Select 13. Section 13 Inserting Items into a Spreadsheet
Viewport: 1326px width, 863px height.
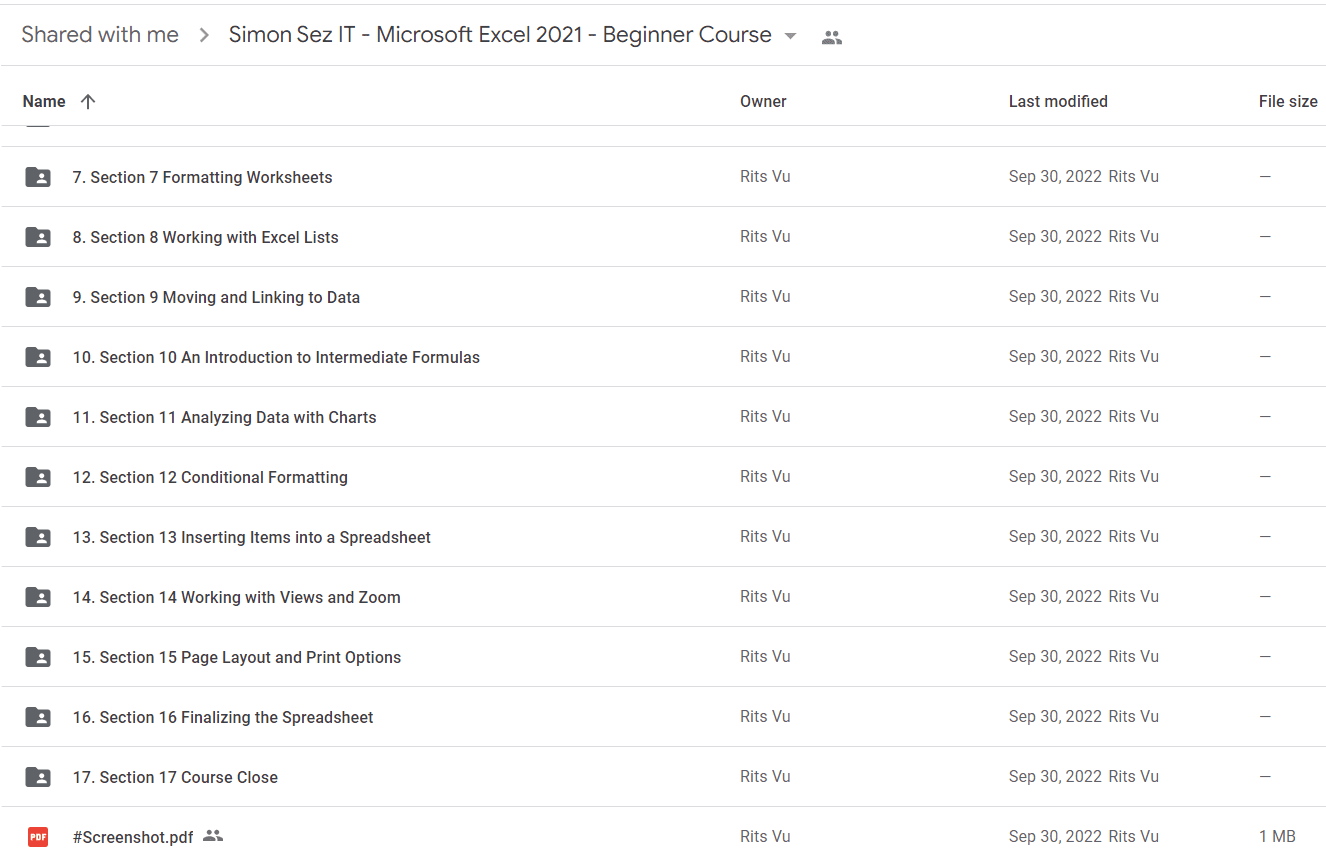[252, 537]
